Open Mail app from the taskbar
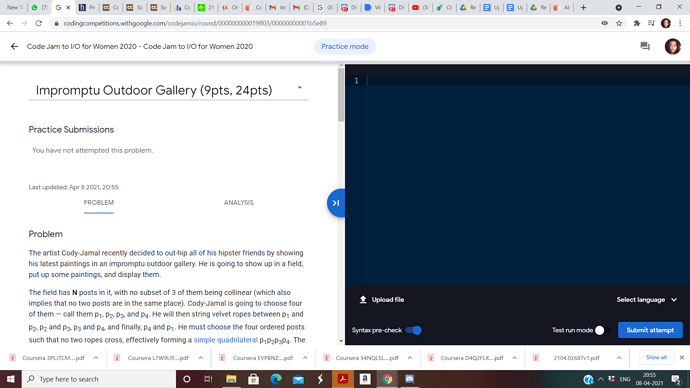This screenshot has width=690, height=388. pos(298,379)
